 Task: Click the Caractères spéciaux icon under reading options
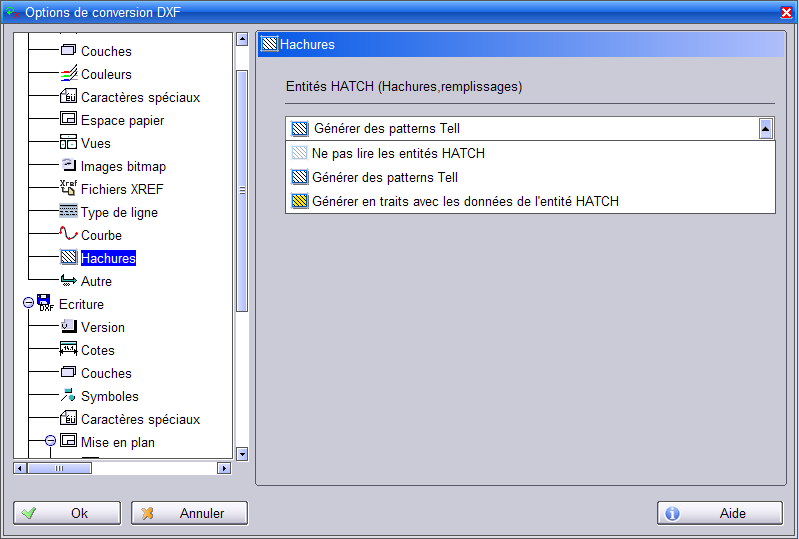pos(68,97)
